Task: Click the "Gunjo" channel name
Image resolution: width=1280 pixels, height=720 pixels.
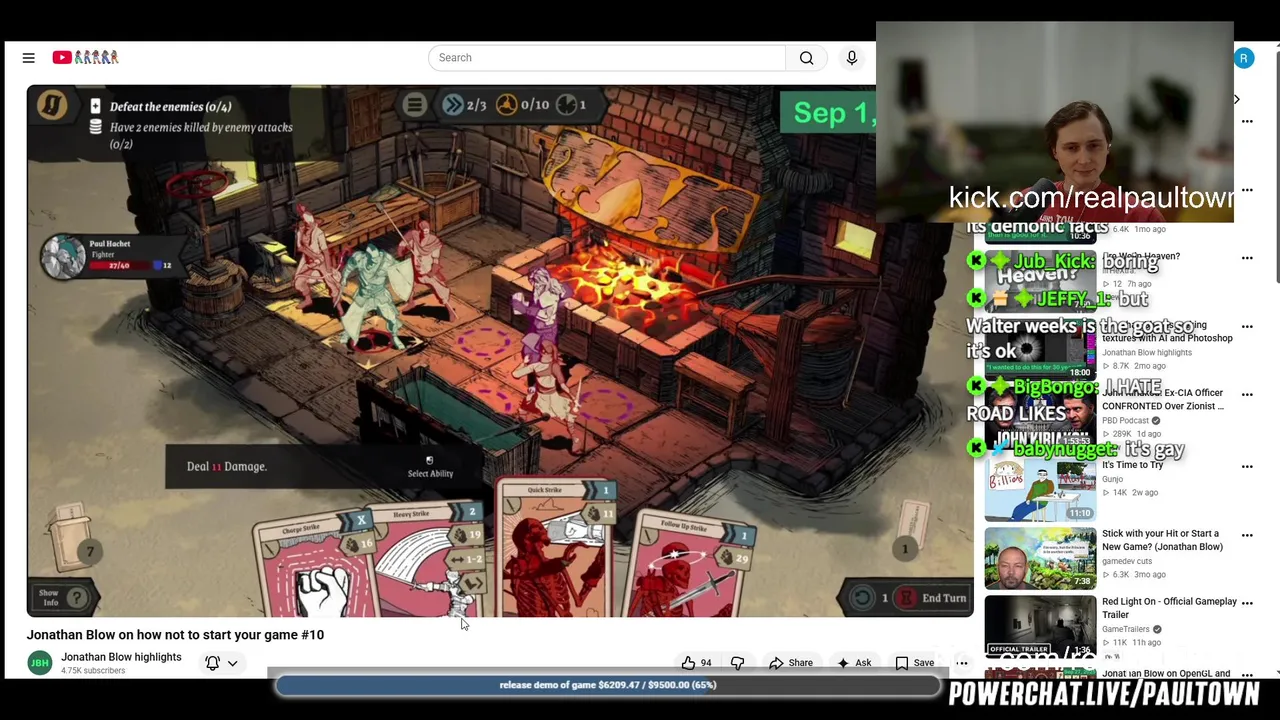Action: (1113, 479)
